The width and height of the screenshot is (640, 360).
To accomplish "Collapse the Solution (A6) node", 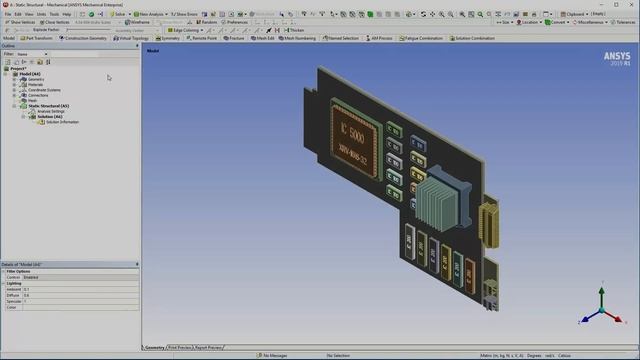I will [x=23, y=116].
